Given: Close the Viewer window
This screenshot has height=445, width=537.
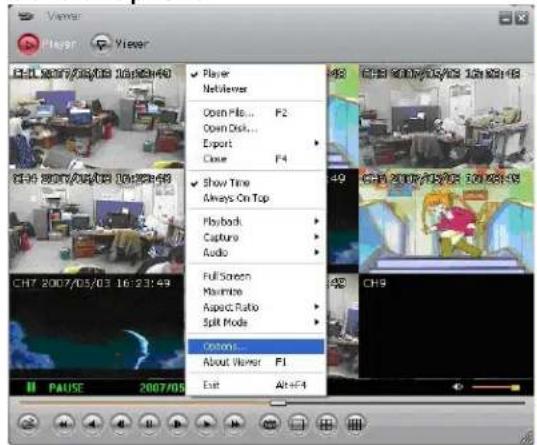Looking at the screenshot, I should [x=522, y=17].
